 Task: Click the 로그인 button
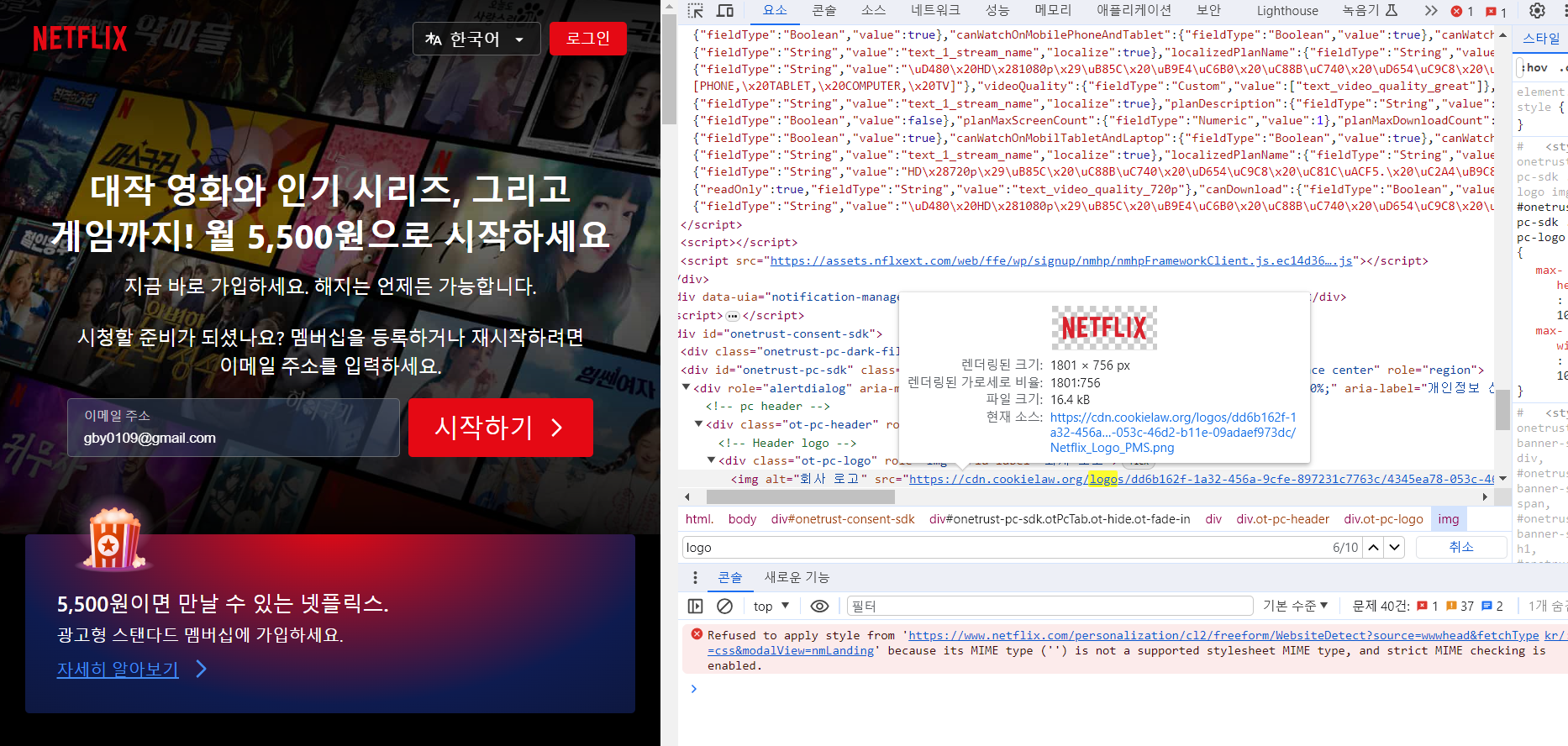click(588, 39)
